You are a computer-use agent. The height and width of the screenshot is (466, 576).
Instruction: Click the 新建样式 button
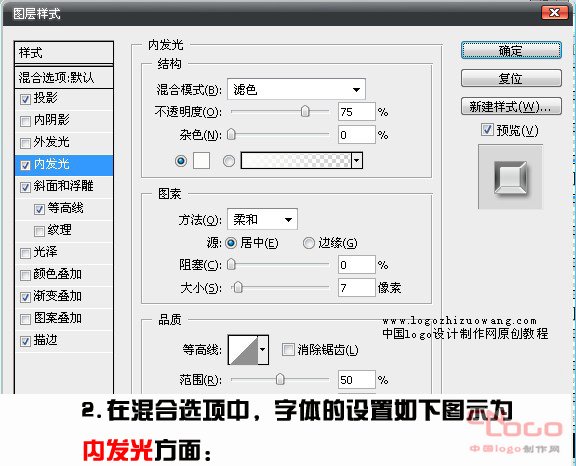511,106
